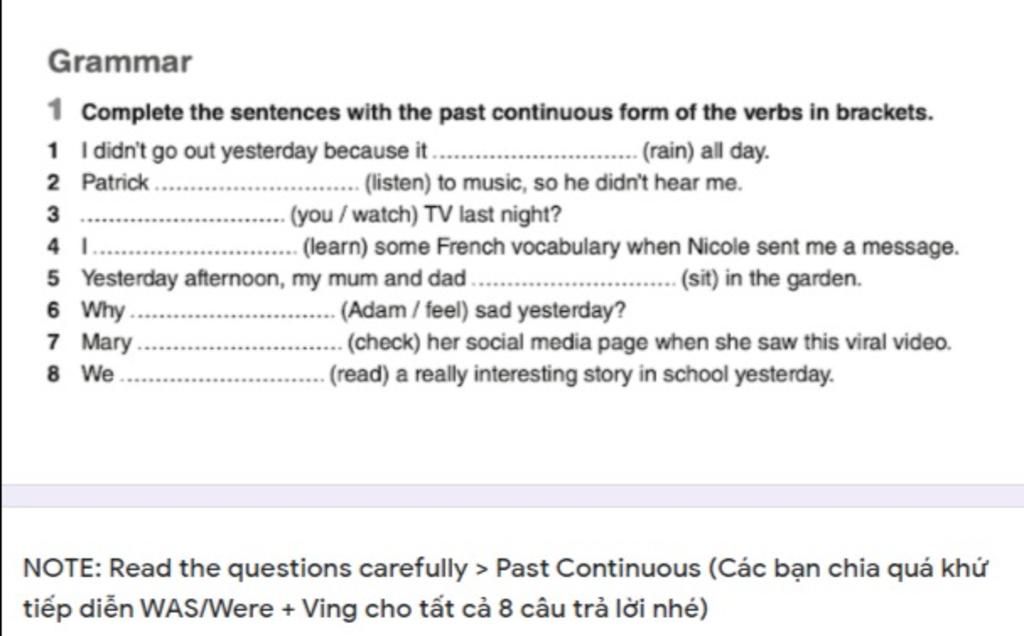Click the blank before (rain) in sentence 1
1024x636 pixels.
533,155
